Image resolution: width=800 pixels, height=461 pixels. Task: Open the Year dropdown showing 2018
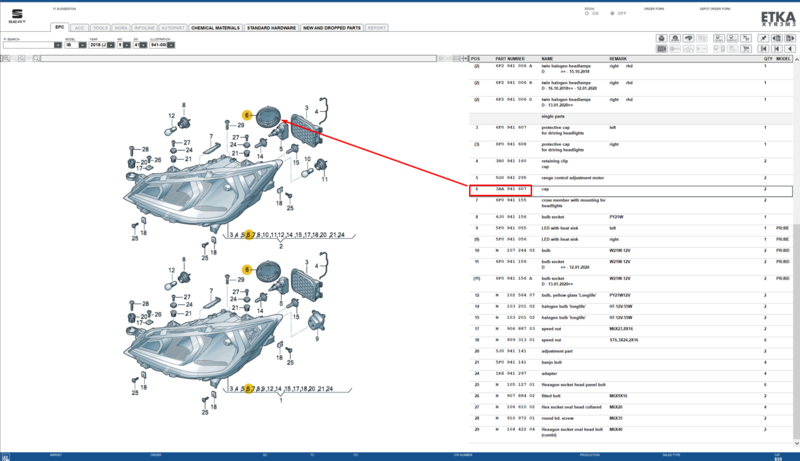111,45
